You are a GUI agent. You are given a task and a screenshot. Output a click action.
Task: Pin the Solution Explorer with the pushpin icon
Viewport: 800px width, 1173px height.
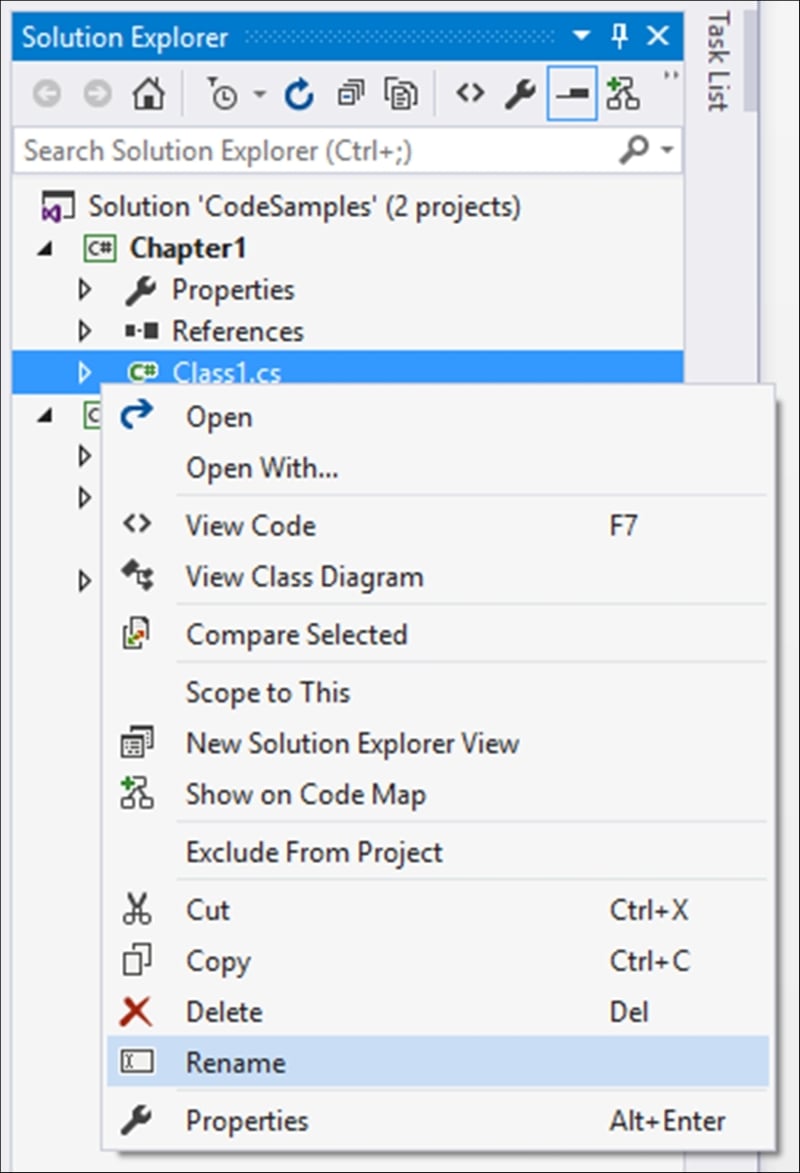click(x=620, y=38)
